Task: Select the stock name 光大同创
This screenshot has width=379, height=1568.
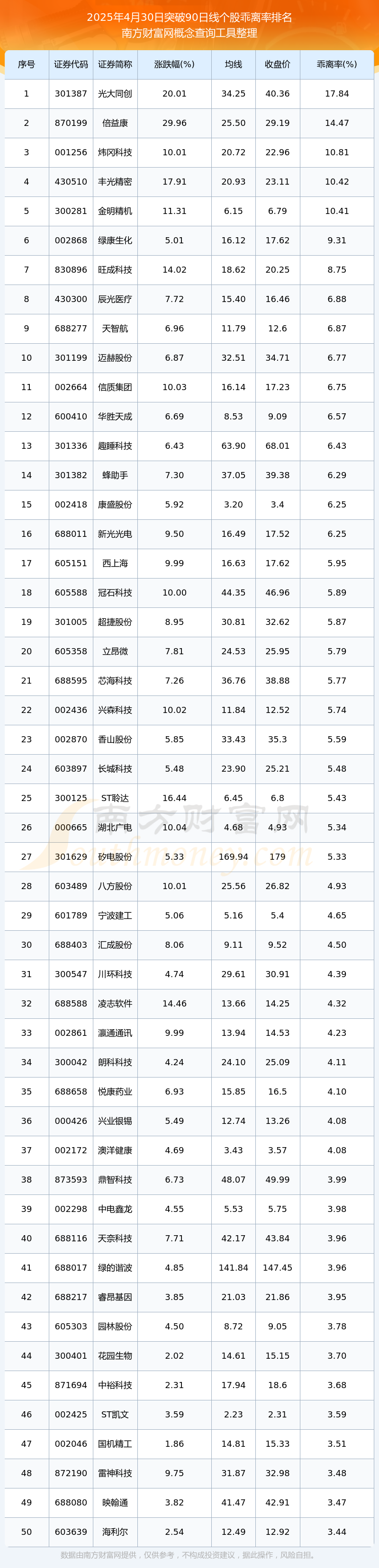Action: click(115, 94)
